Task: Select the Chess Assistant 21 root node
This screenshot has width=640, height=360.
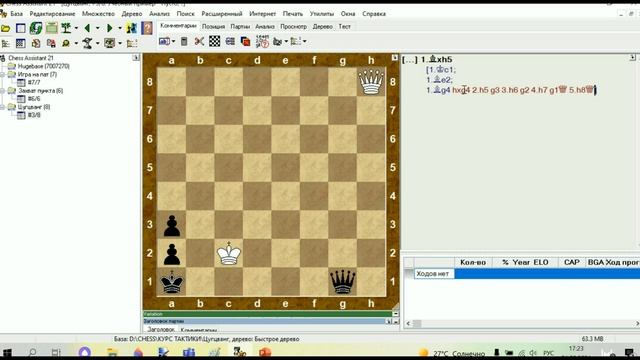Action: pos(31,58)
